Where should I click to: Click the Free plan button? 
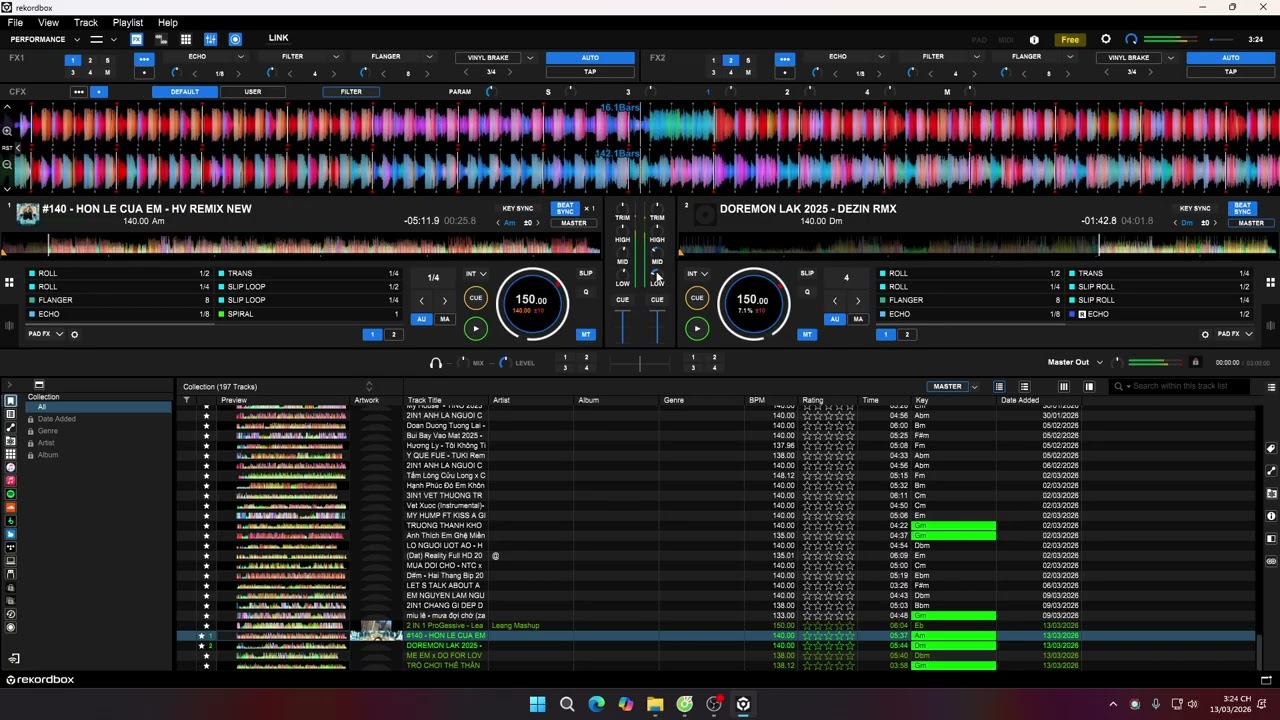coord(1070,40)
